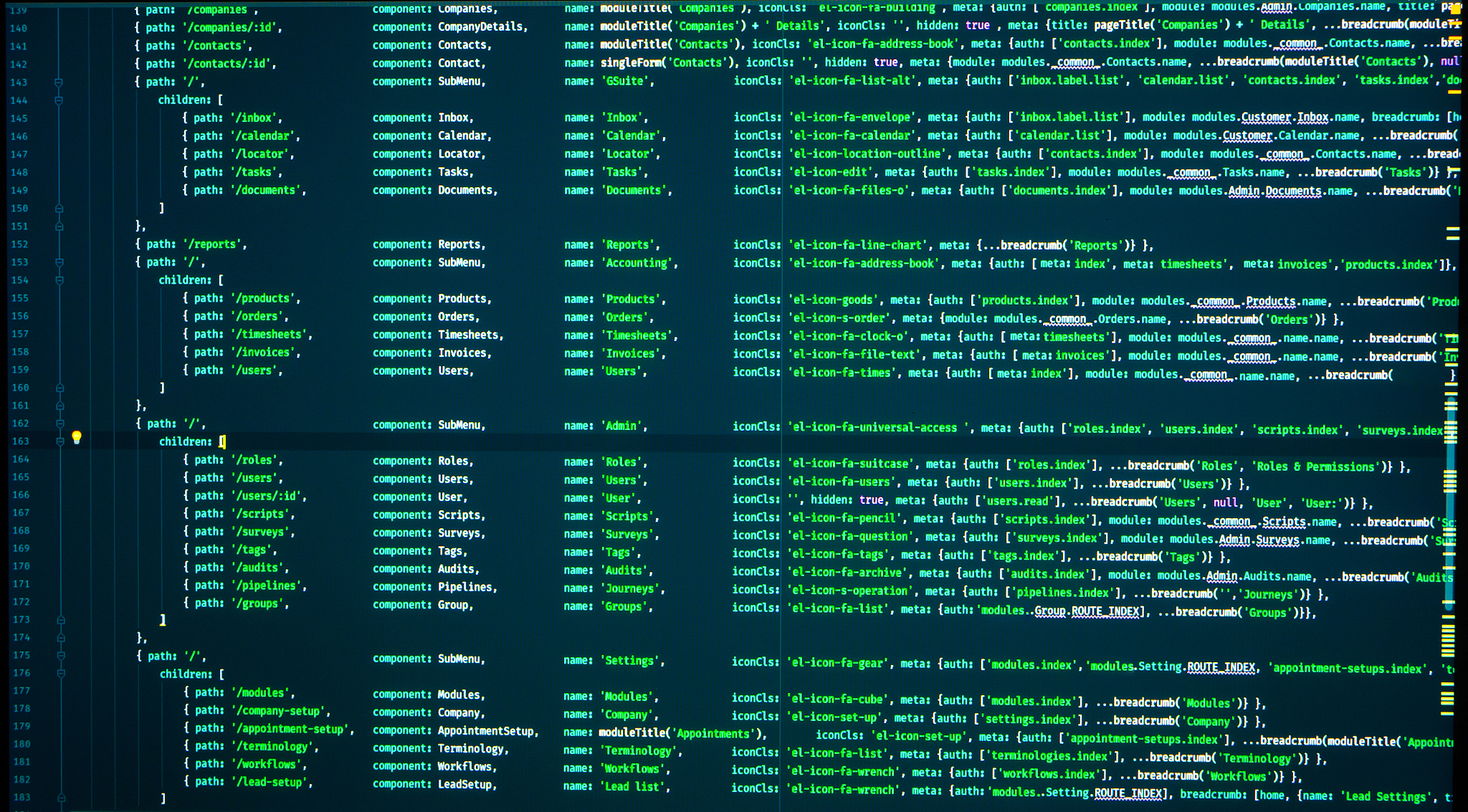
Task: Collapse the Admin block at line 162
Action: pyautogui.click(x=60, y=424)
